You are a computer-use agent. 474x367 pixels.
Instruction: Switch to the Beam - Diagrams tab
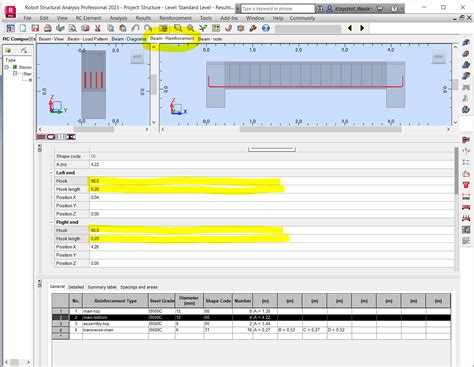[x=129, y=39]
